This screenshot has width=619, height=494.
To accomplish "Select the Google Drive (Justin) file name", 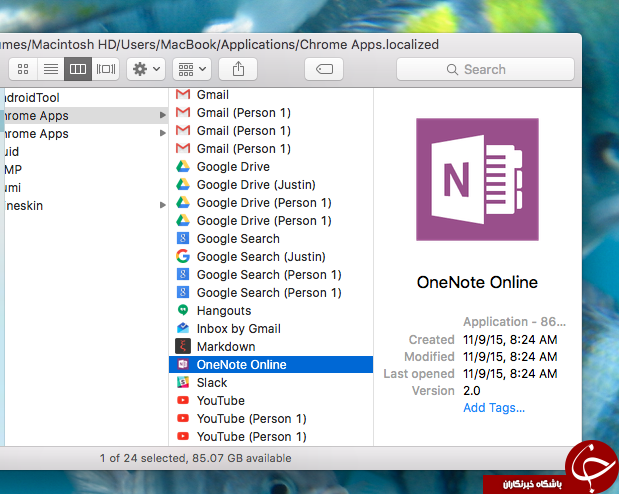I will [256, 185].
